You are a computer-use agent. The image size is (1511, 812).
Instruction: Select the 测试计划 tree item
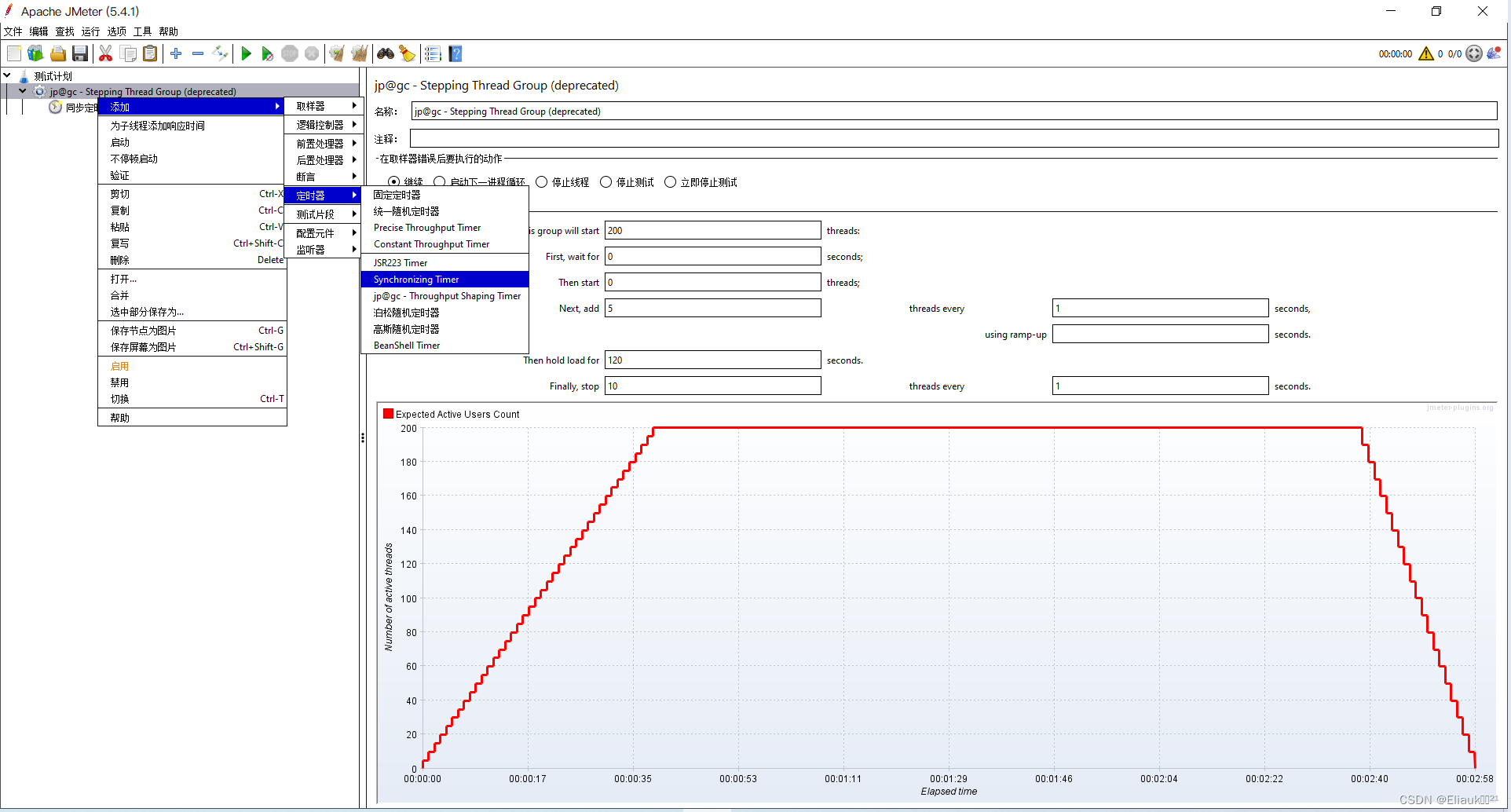[x=53, y=76]
